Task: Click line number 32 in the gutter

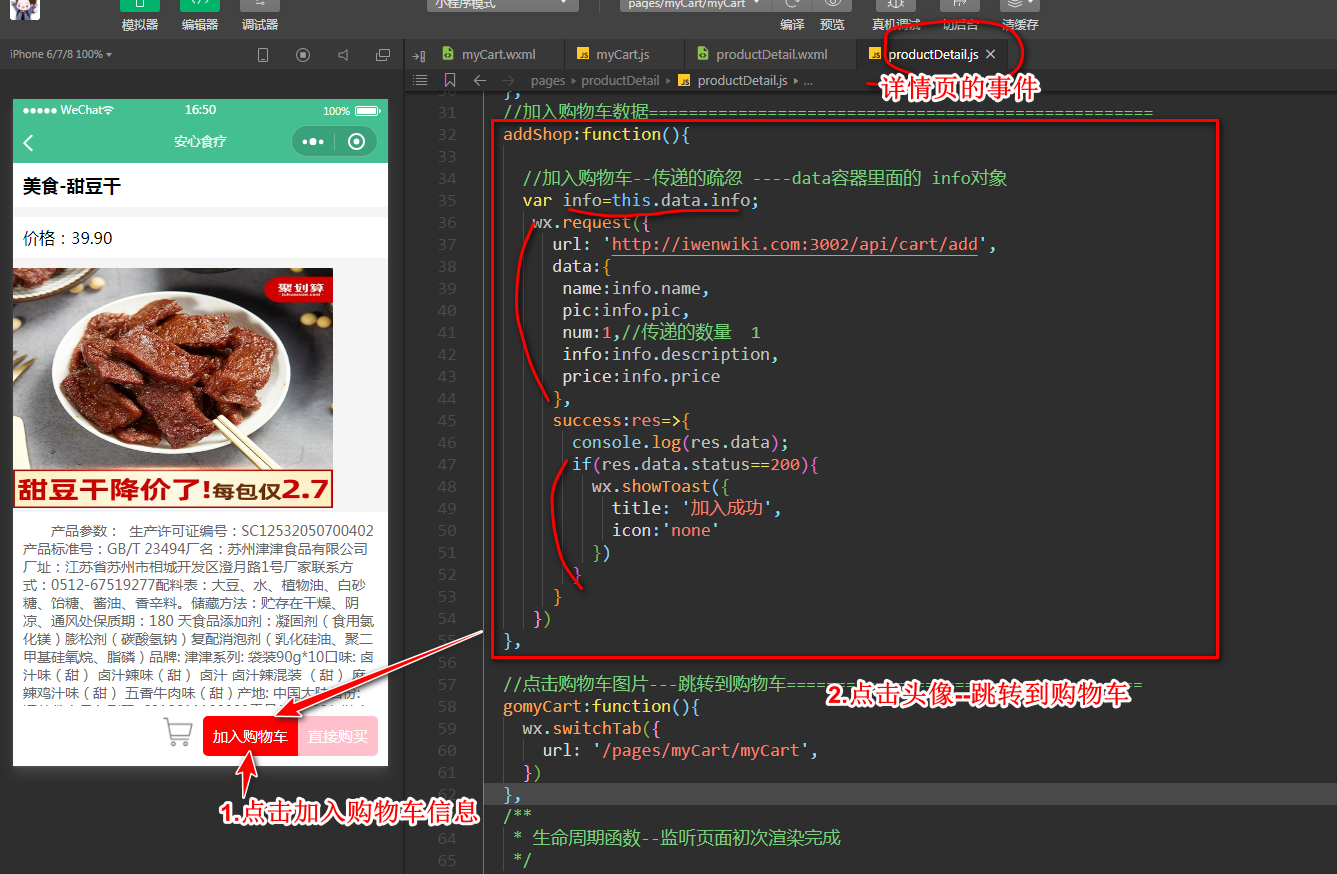Action: click(446, 135)
